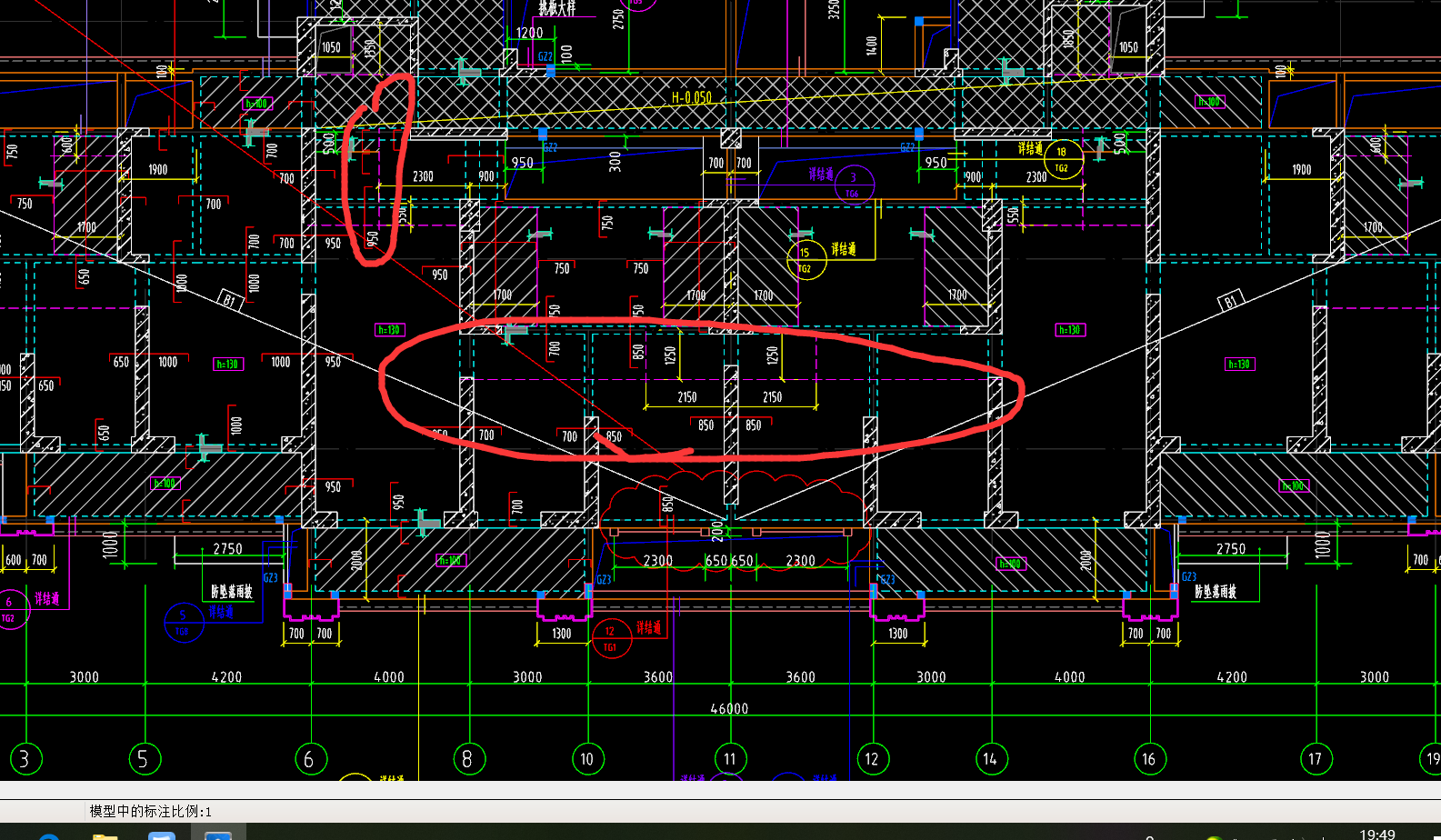This screenshot has width=1441, height=840.
Task: Pick the blue callout circle 5 TG9
Action: coord(184,623)
